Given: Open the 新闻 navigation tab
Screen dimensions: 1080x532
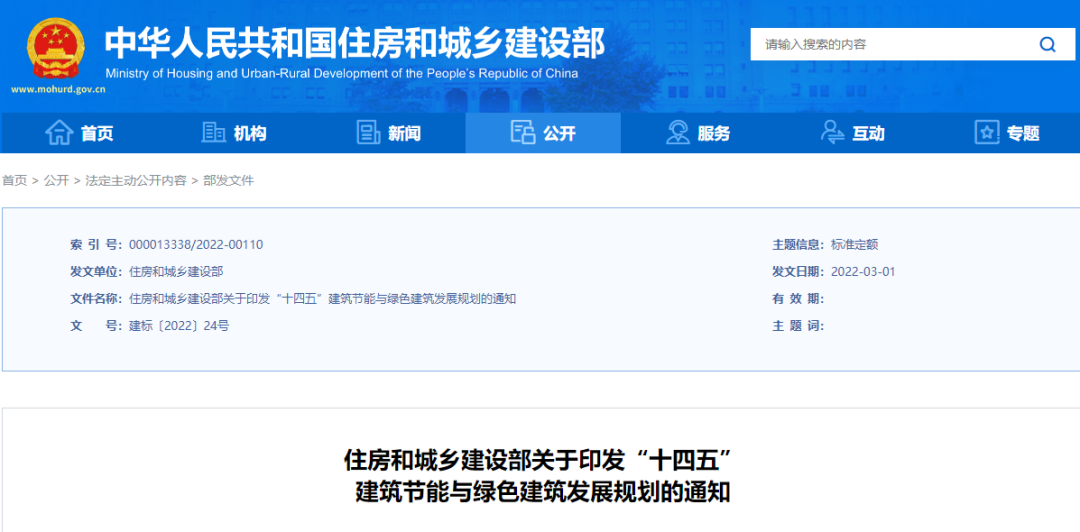Looking at the screenshot, I should [405, 133].
